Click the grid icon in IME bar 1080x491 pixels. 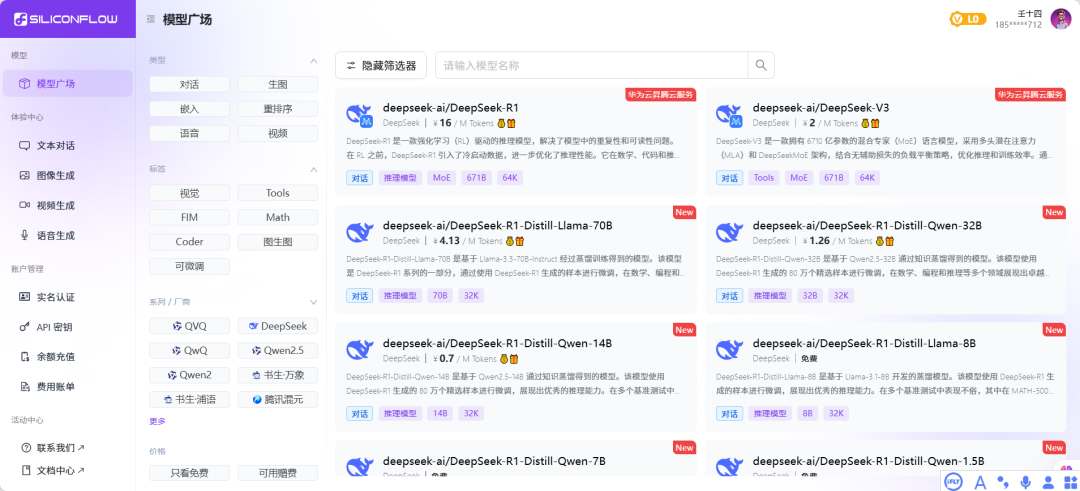click(1069, 482)
